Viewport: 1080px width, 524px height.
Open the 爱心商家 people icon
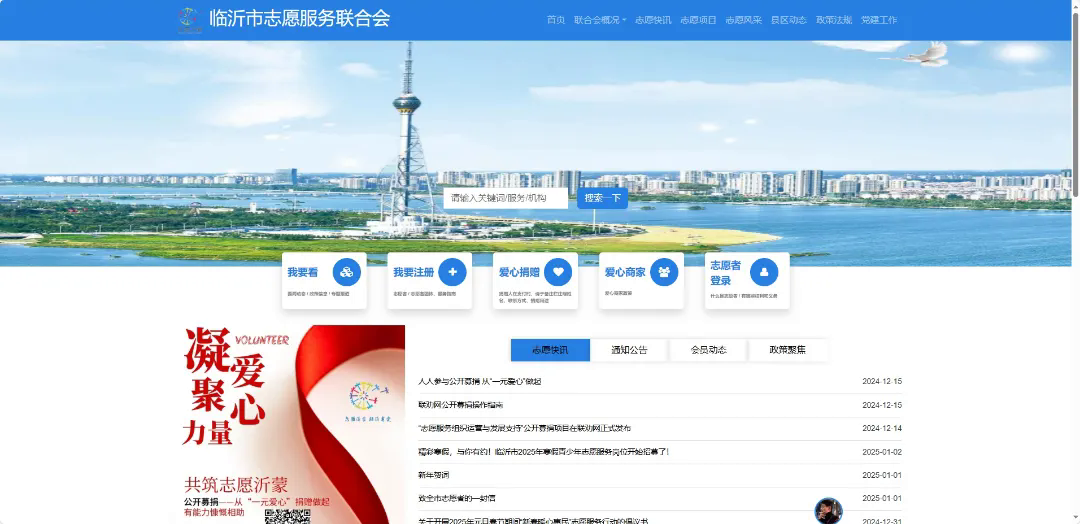click(x=664, y=272)
